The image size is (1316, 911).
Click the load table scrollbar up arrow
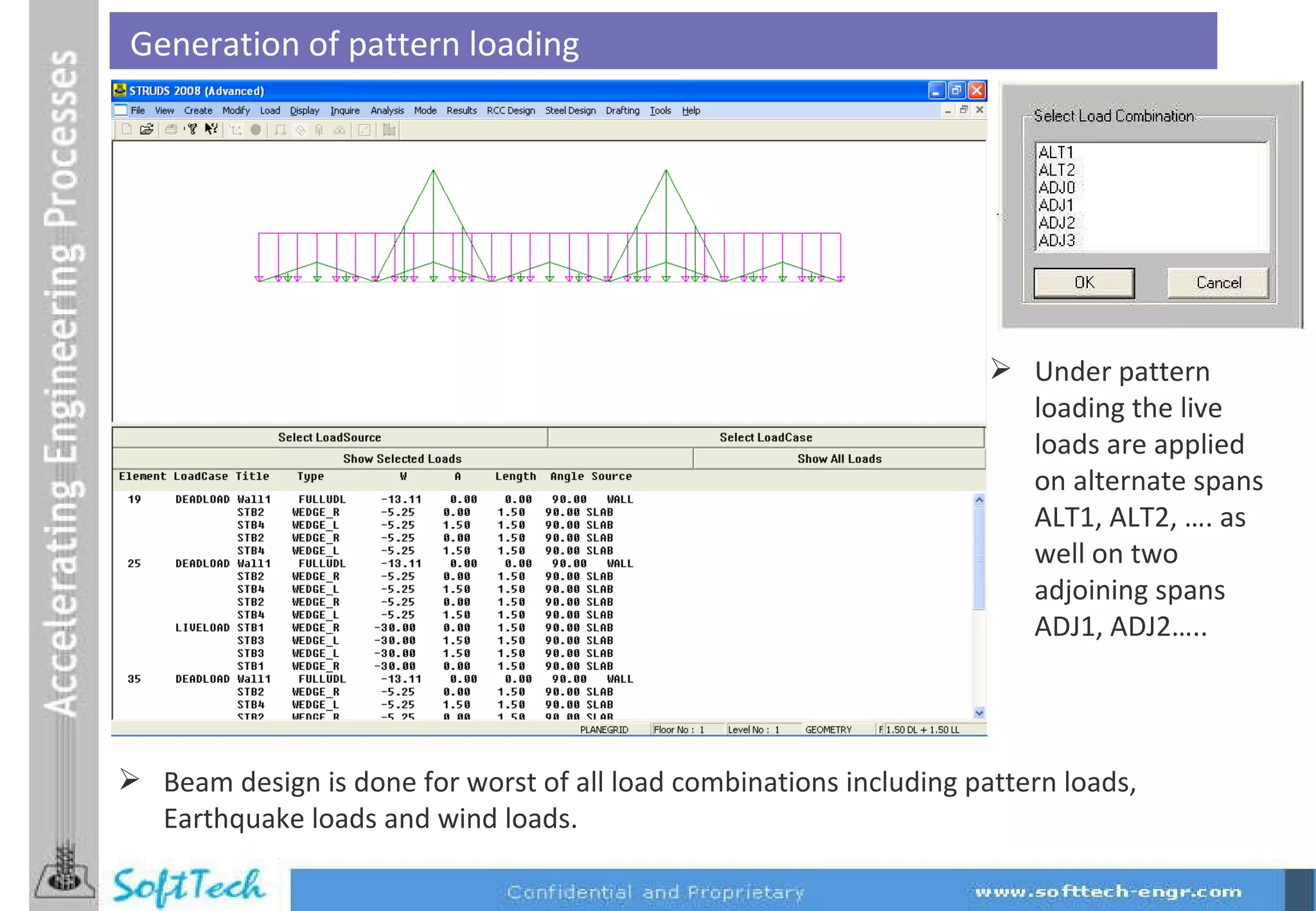[x=979, y=500]
